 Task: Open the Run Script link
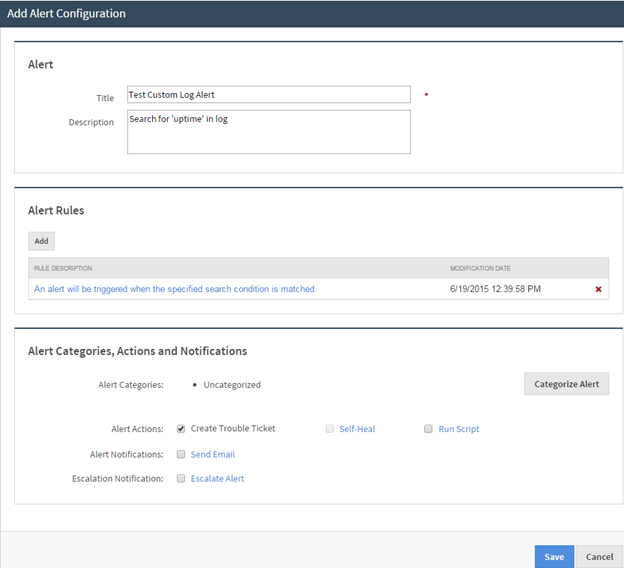pos(459,429)
